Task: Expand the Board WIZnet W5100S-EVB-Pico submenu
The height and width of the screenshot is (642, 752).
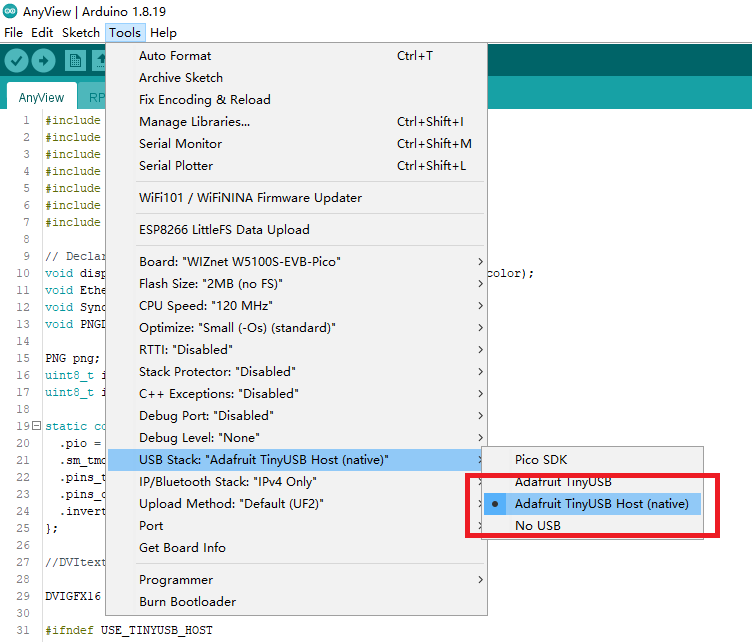Action: [x=296, y=262]
